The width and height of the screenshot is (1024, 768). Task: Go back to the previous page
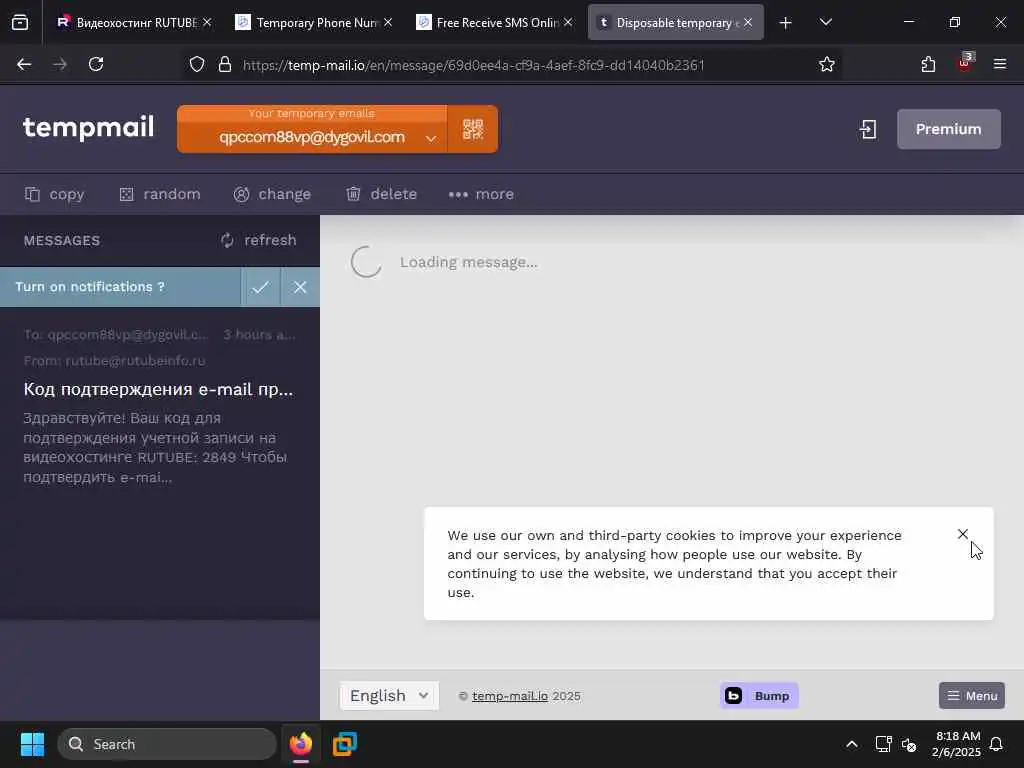(24, 64)
